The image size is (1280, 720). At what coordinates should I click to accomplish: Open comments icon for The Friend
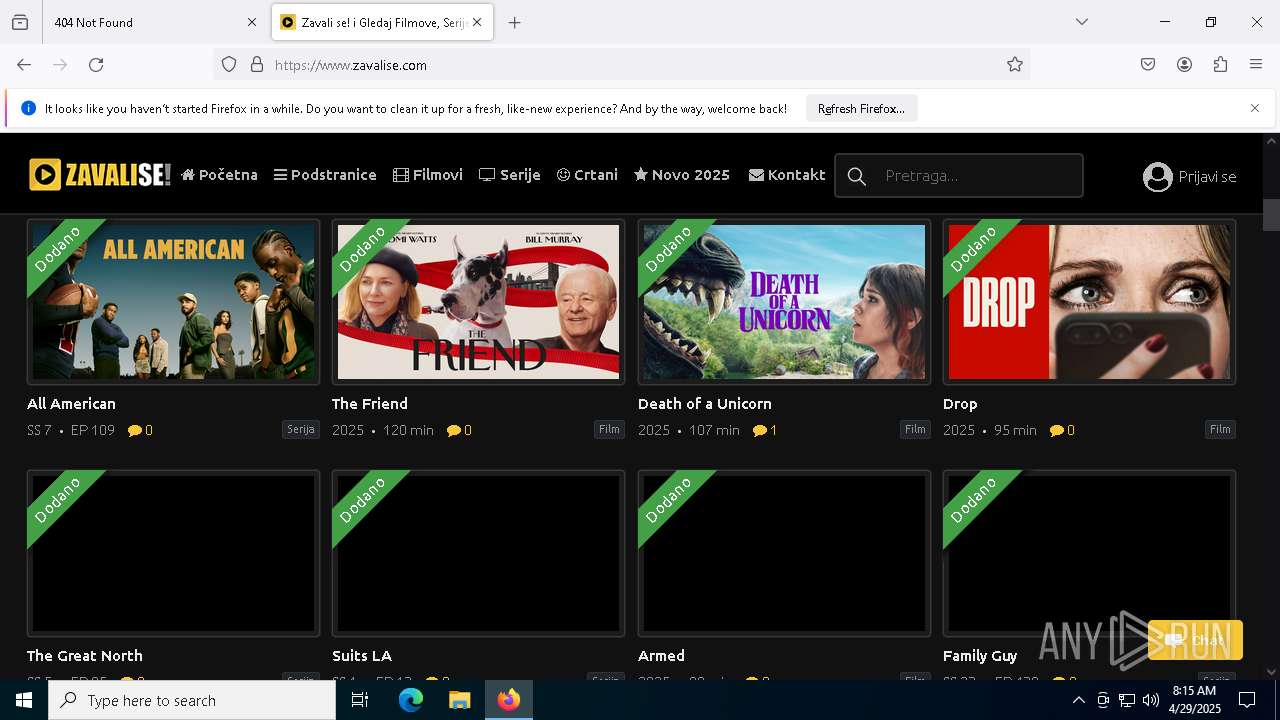(454, 431)
